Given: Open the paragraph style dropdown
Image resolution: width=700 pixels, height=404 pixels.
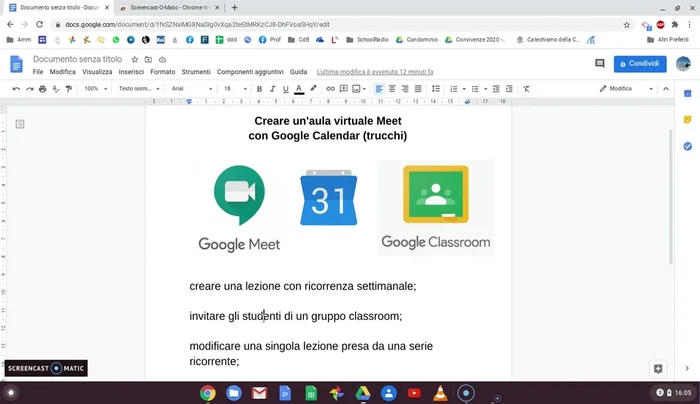Looking at the screenshot, I should pyautogui.click(x=139, y=89).
